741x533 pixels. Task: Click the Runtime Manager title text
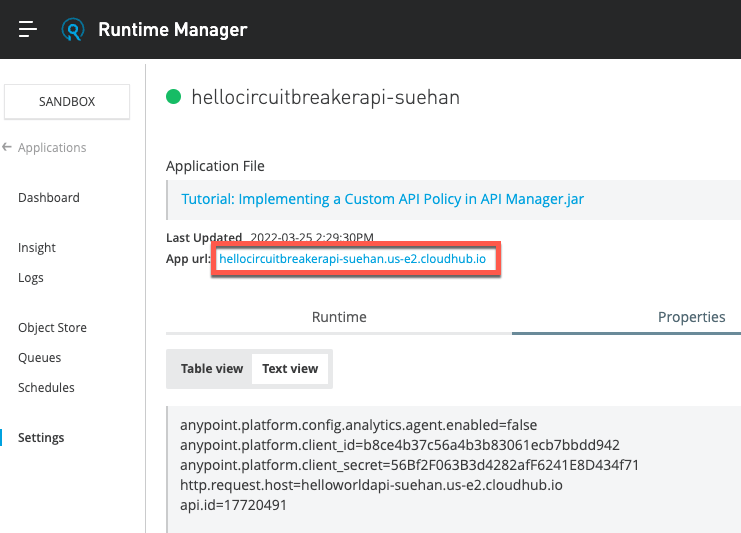click(172, 29)
